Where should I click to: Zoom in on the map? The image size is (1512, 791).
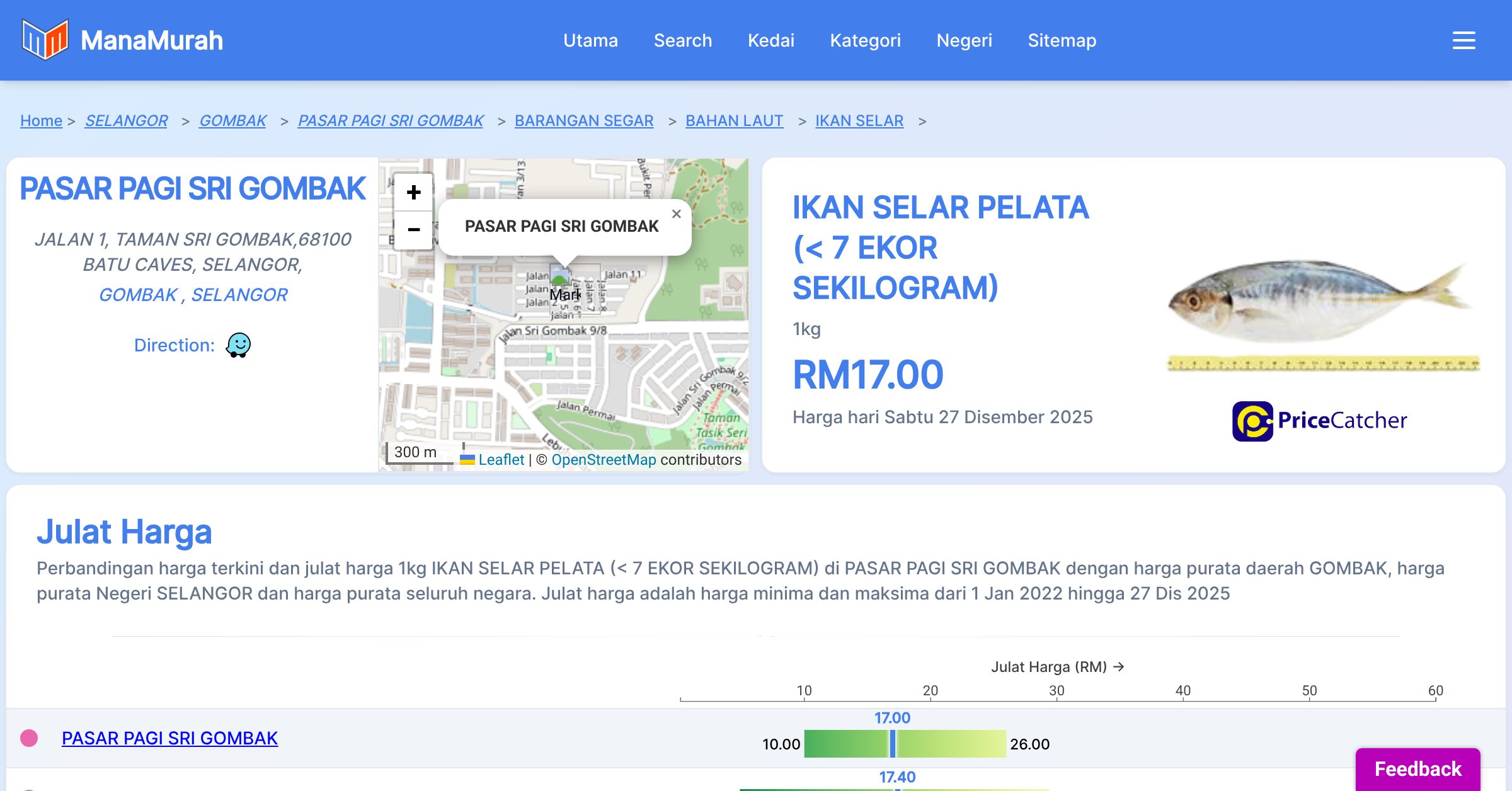coord(413,192)
